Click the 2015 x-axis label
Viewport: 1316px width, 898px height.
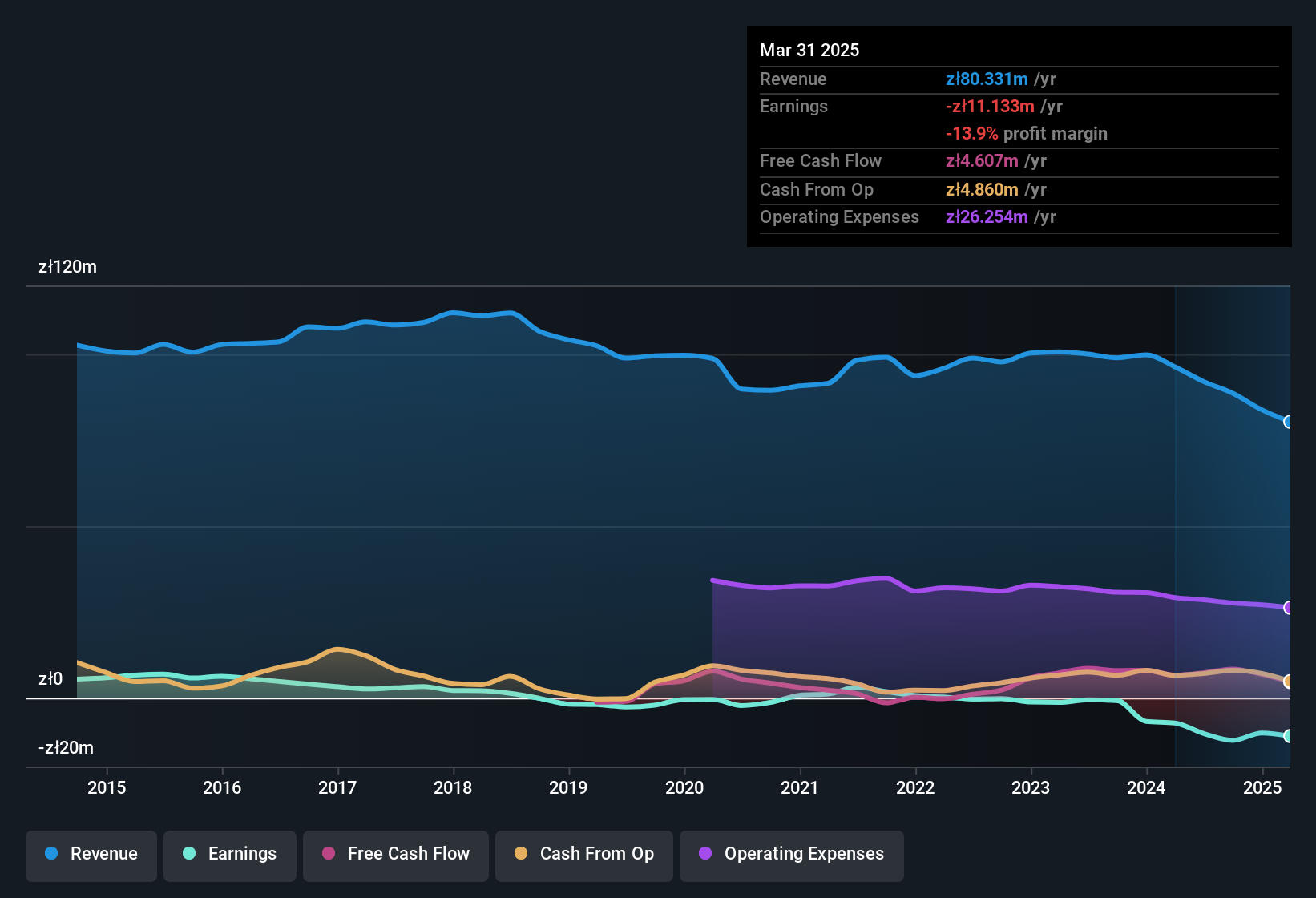tap(107, 788)
